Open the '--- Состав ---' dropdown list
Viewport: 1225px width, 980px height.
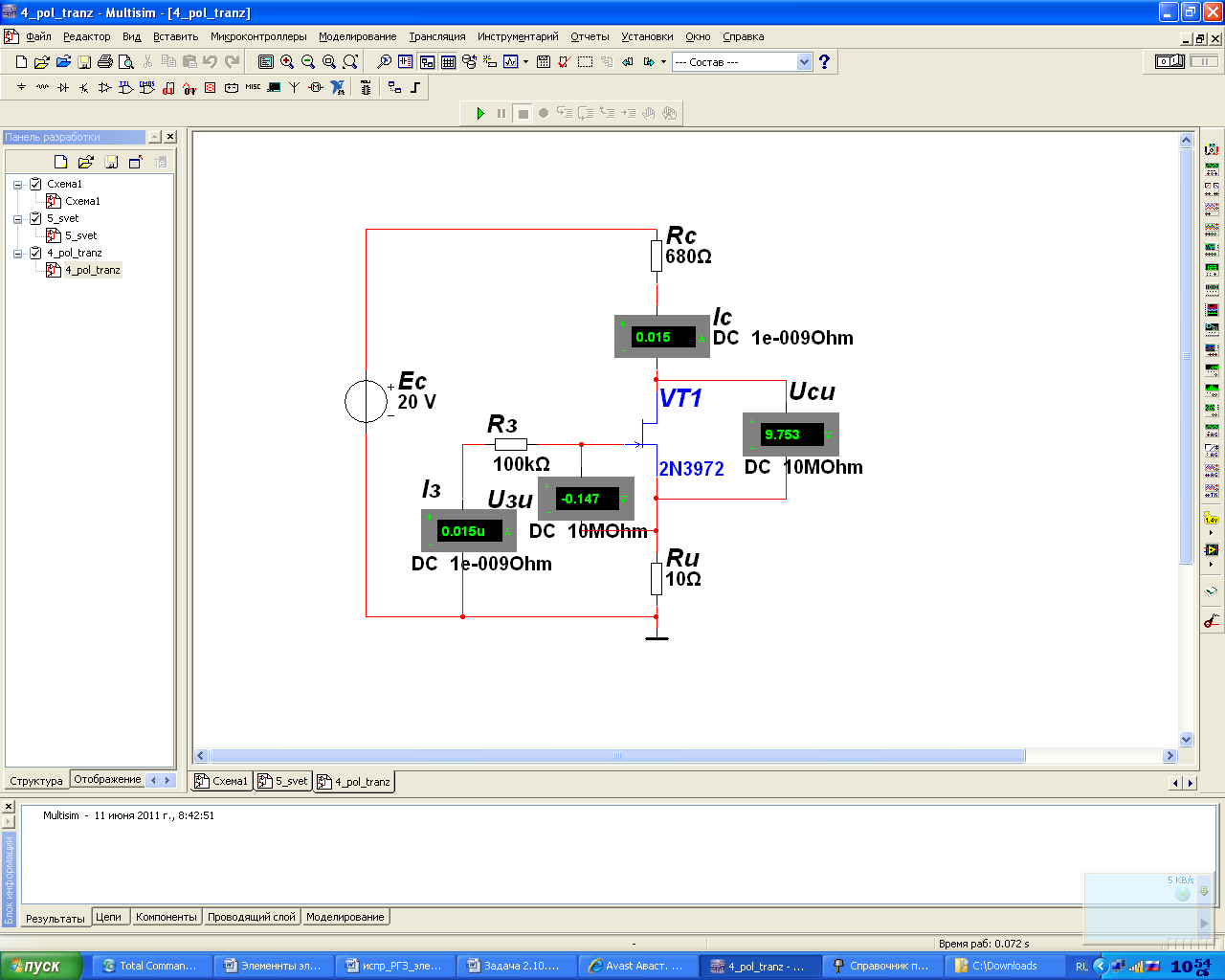coord(804,61)
